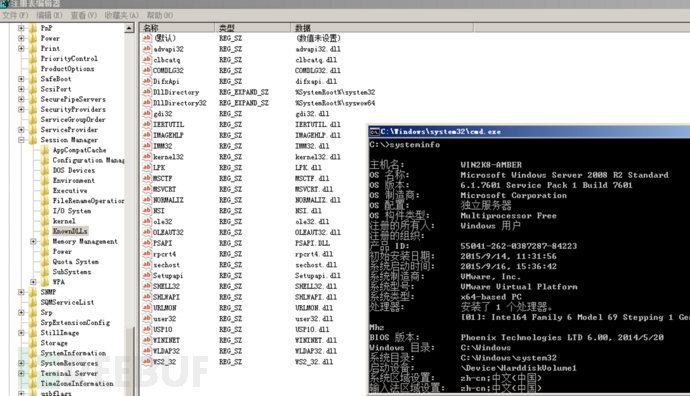The width and height of the screenshot is (690, 396).
Task: Open the 文件(F) menu
Action: point(15,15)
